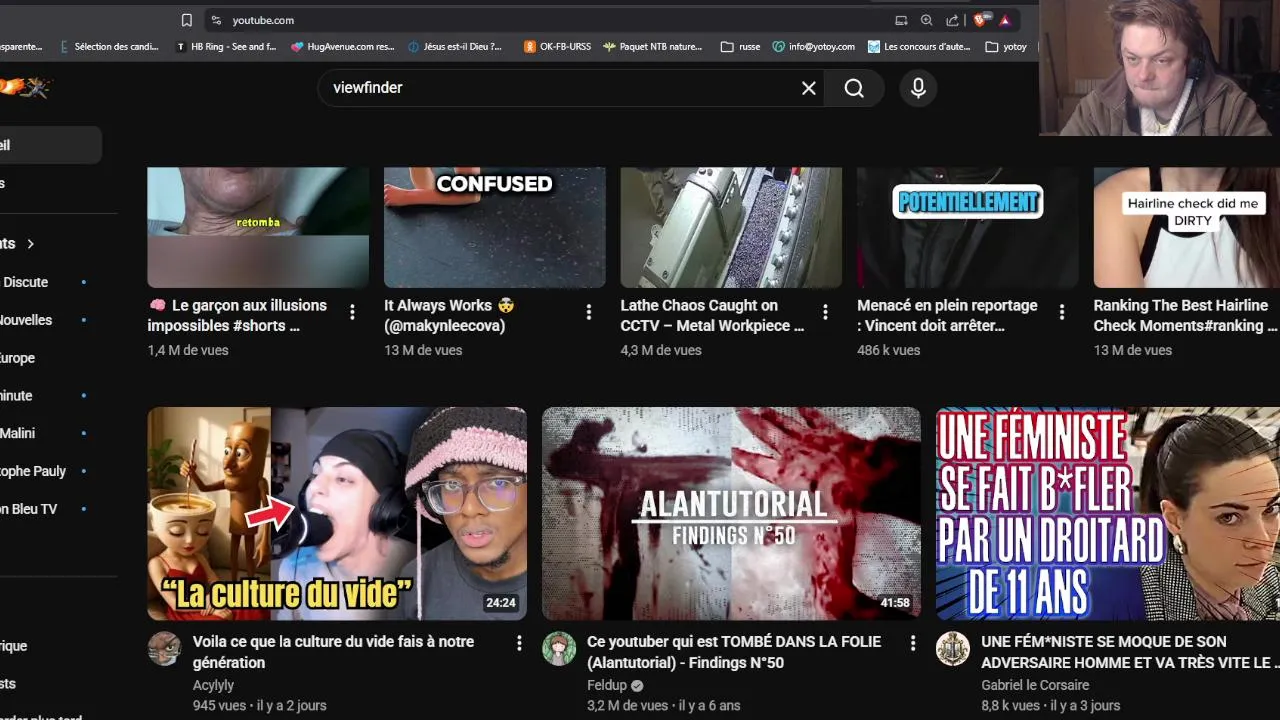
Task: Open the Acylyly channel name link
Action: pos(213,685)
